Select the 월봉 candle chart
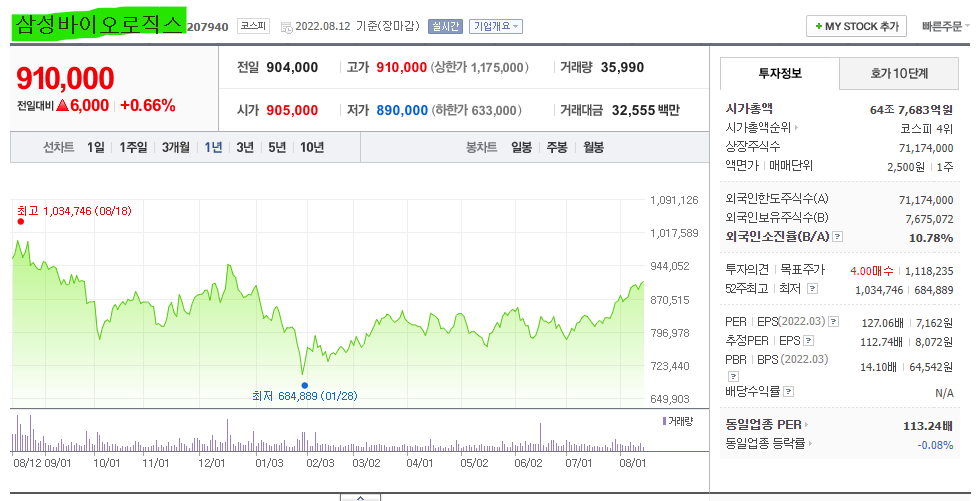This screenshot has width=980, height=501. pyautogui.click(x=593, y=147)
